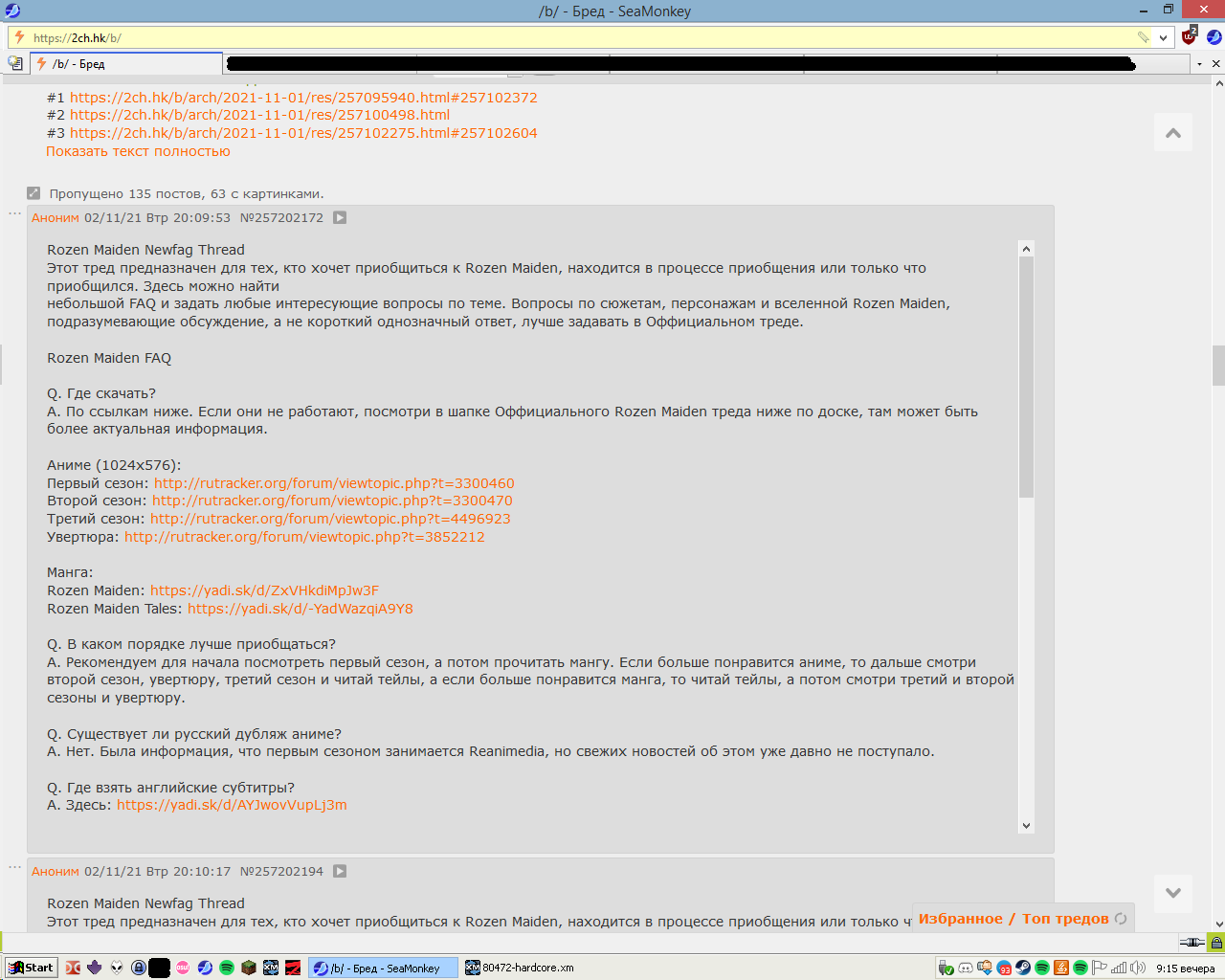Open archive link #3 ending 257102604
Screen dimensions: 1225x980
303,133
